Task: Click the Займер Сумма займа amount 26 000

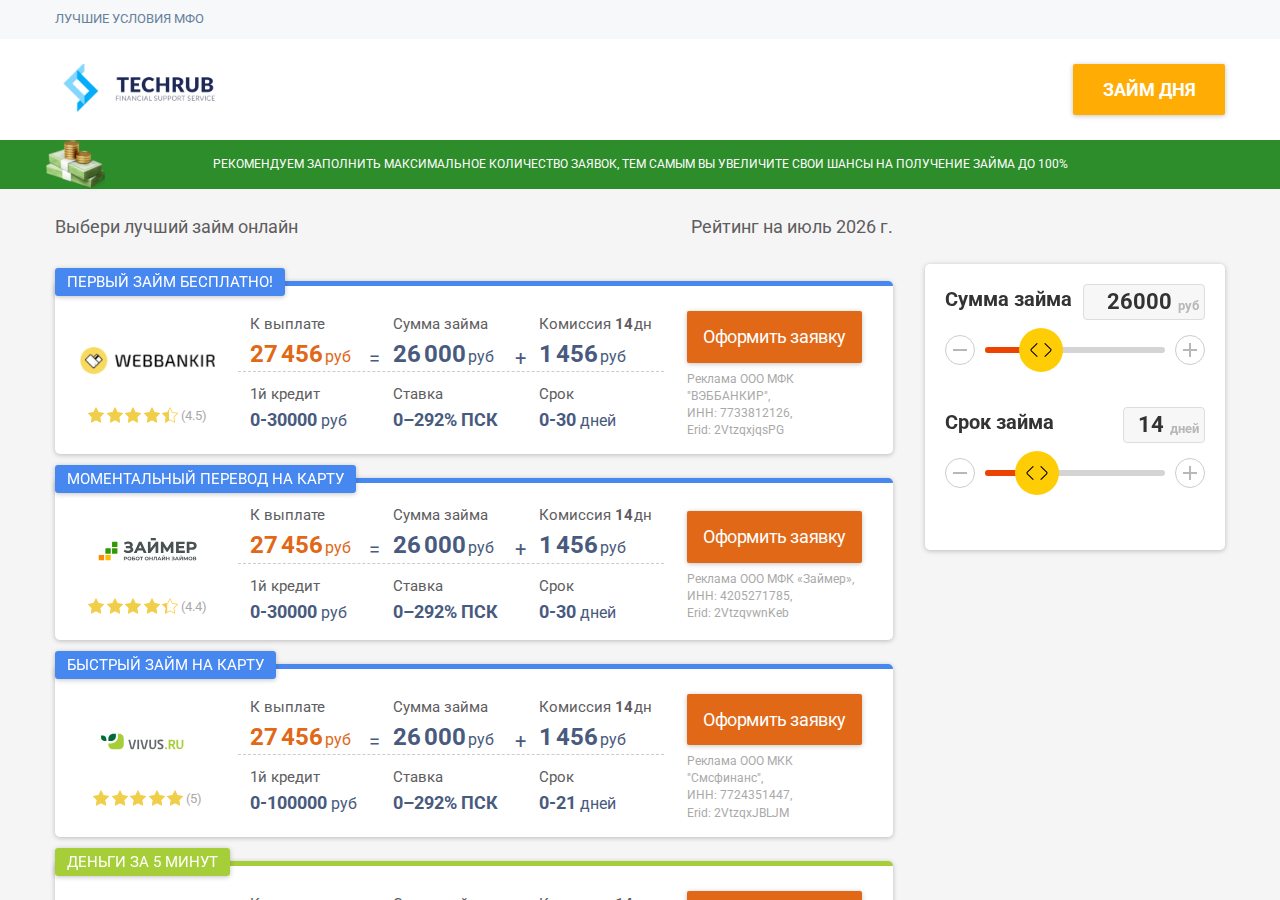Action: pyautogui.click(x=444, y=545)
